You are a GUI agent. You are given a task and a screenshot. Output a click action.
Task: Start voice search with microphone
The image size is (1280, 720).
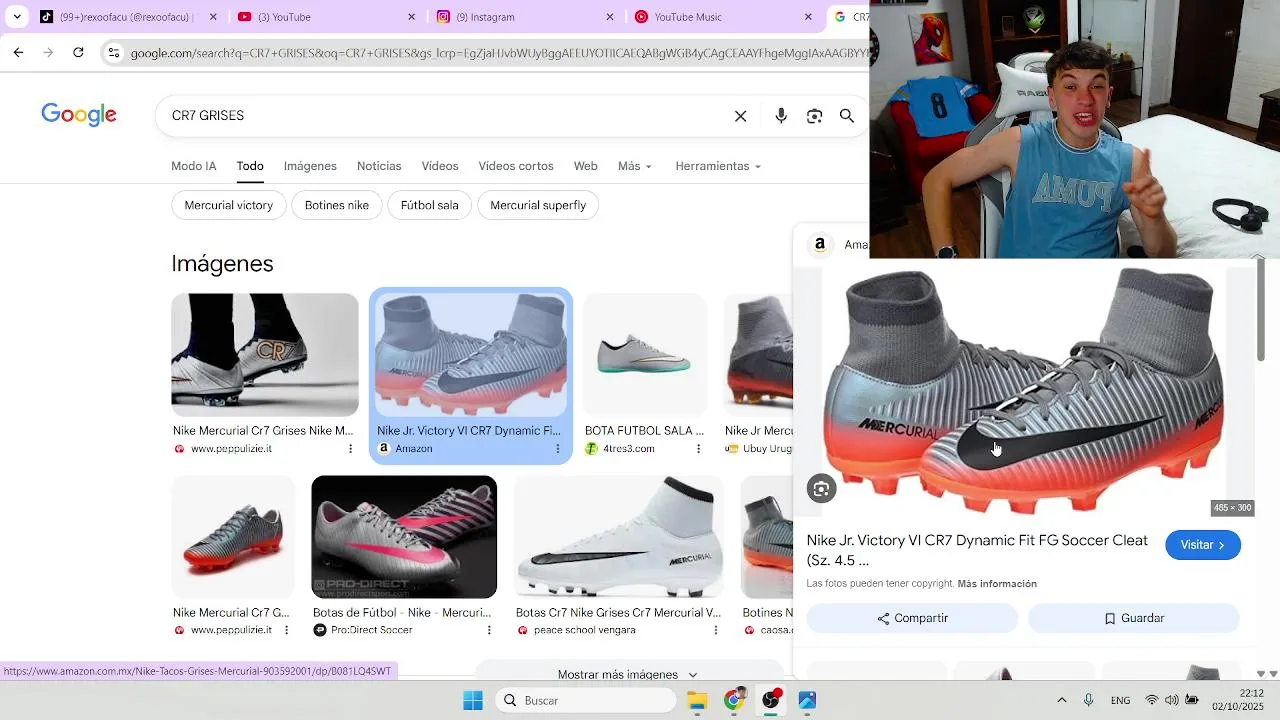(x=781, y=116)
